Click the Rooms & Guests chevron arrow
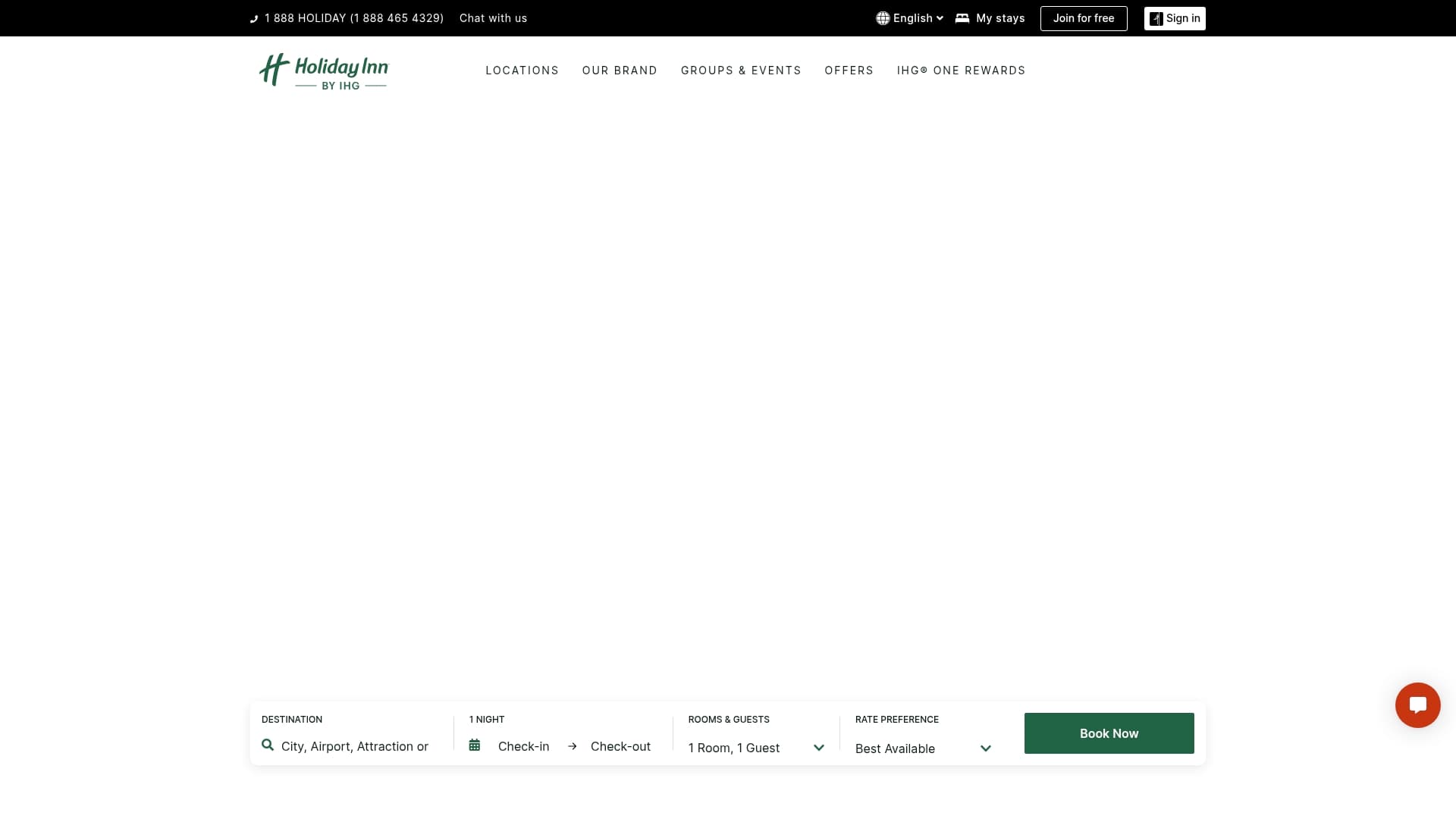Image resolution: width=1456 pixels, height=819 pixels. pos(819,748)
